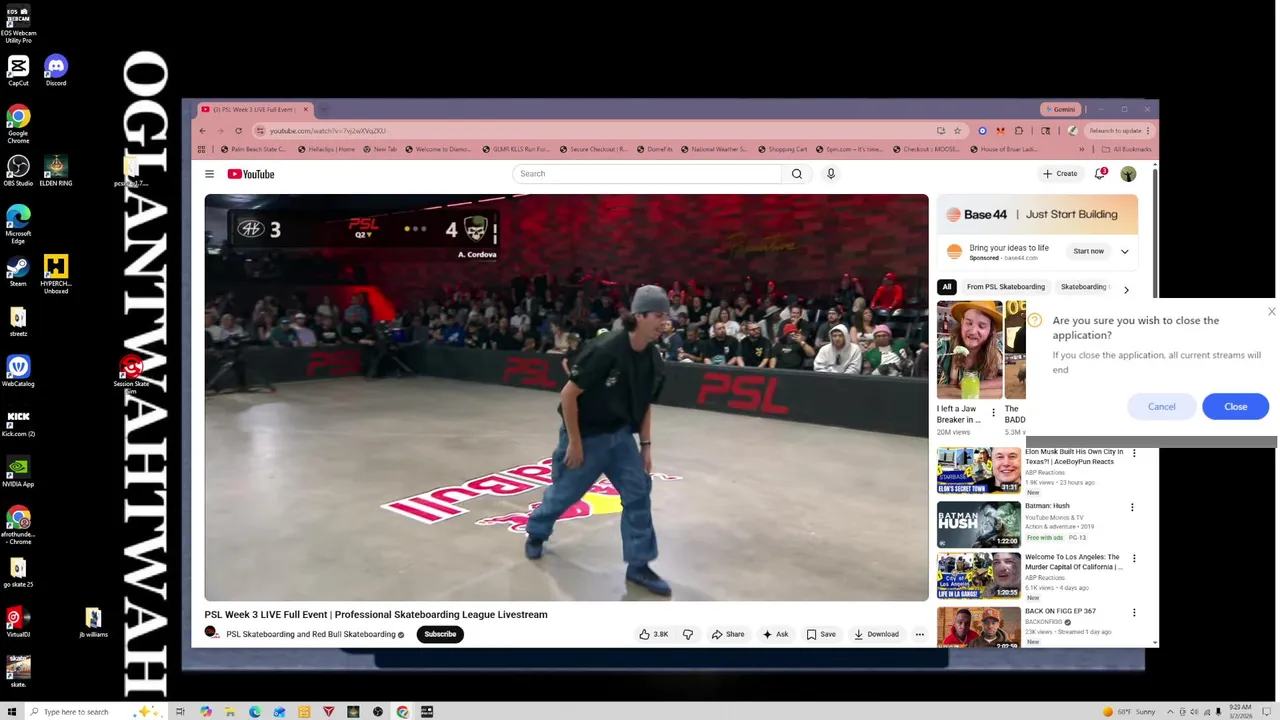Image resolution: width=1280 pixels, height=720 pixels.
Task: Click Chrome icon on the taskbar
Action: click(402, 712)
